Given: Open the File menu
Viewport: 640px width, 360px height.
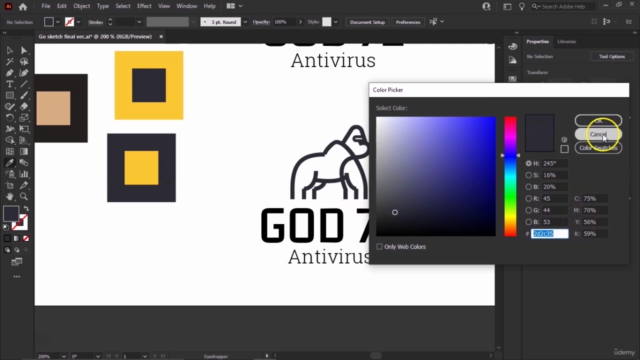Looking at the screenshot, I should click(46, 6).
